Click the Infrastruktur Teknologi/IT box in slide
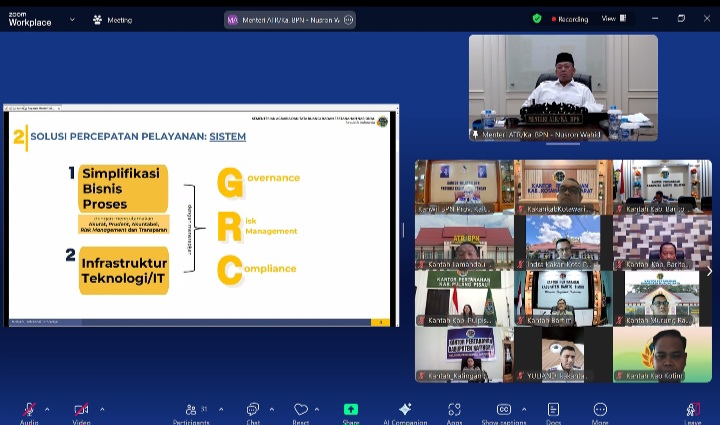Image resolution: width=720 pixels, height=425 pixels. point(124,270)
